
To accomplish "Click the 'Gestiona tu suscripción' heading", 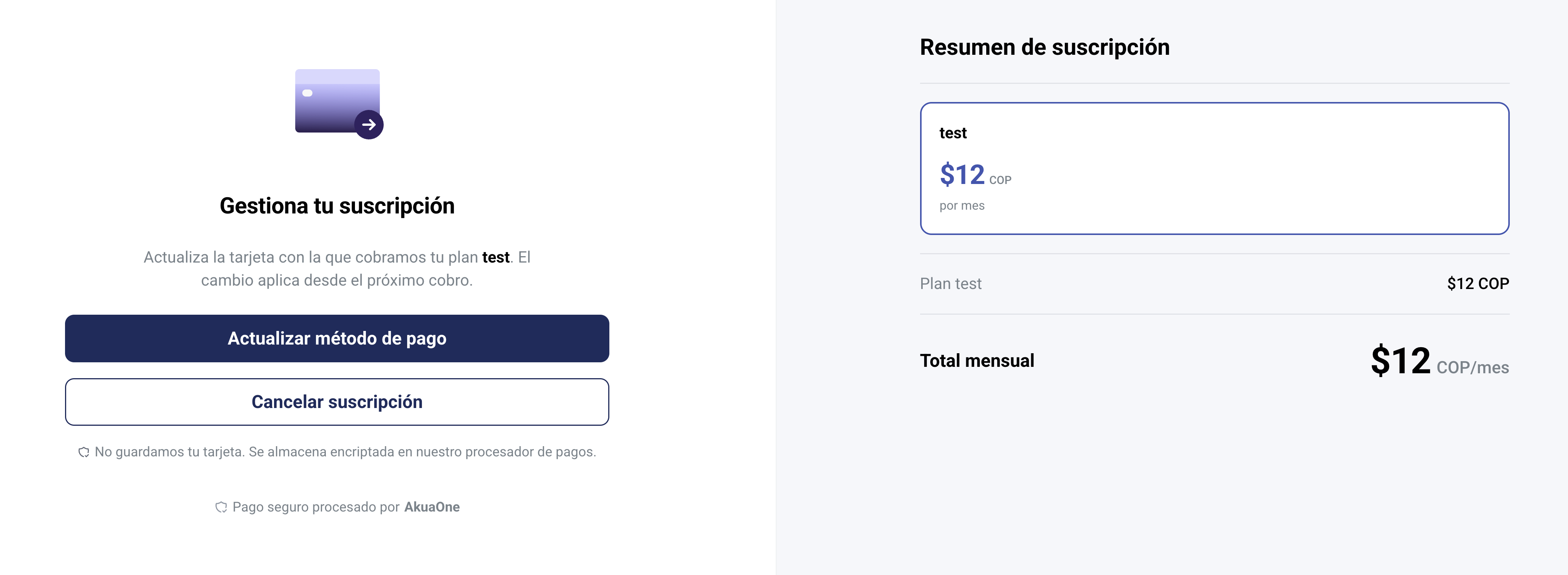I will (337, 206).
